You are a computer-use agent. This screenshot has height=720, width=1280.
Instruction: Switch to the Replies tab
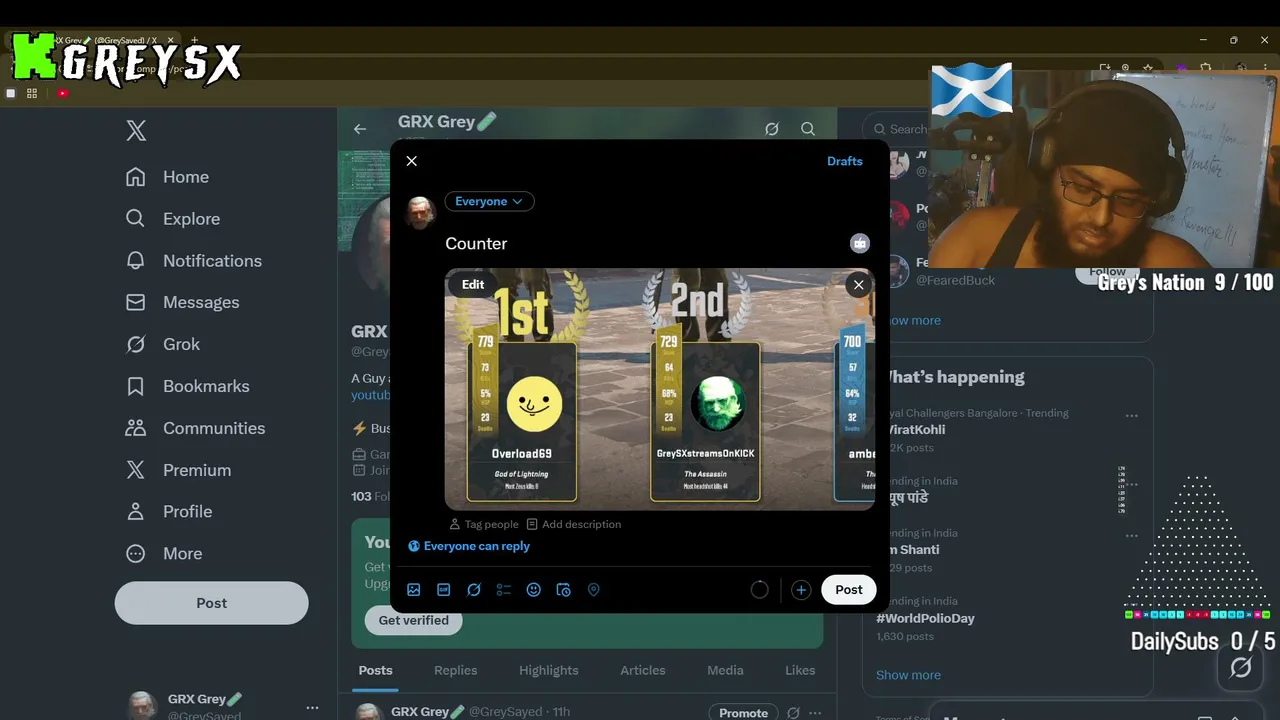(456, 670)
